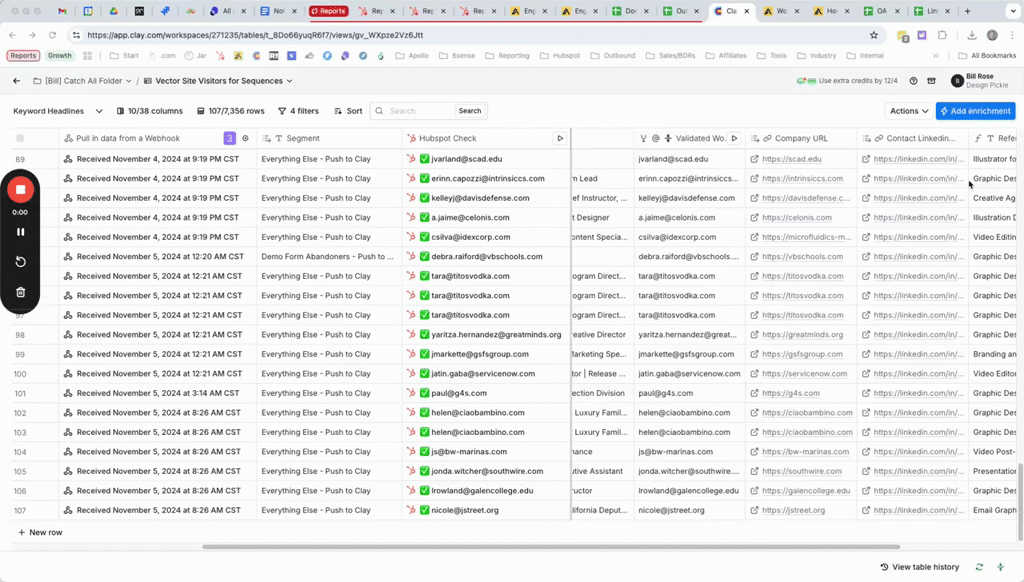Open the https://scad.edu company link
Viewport: 1024px width, 582px height.
coord(791,159)
